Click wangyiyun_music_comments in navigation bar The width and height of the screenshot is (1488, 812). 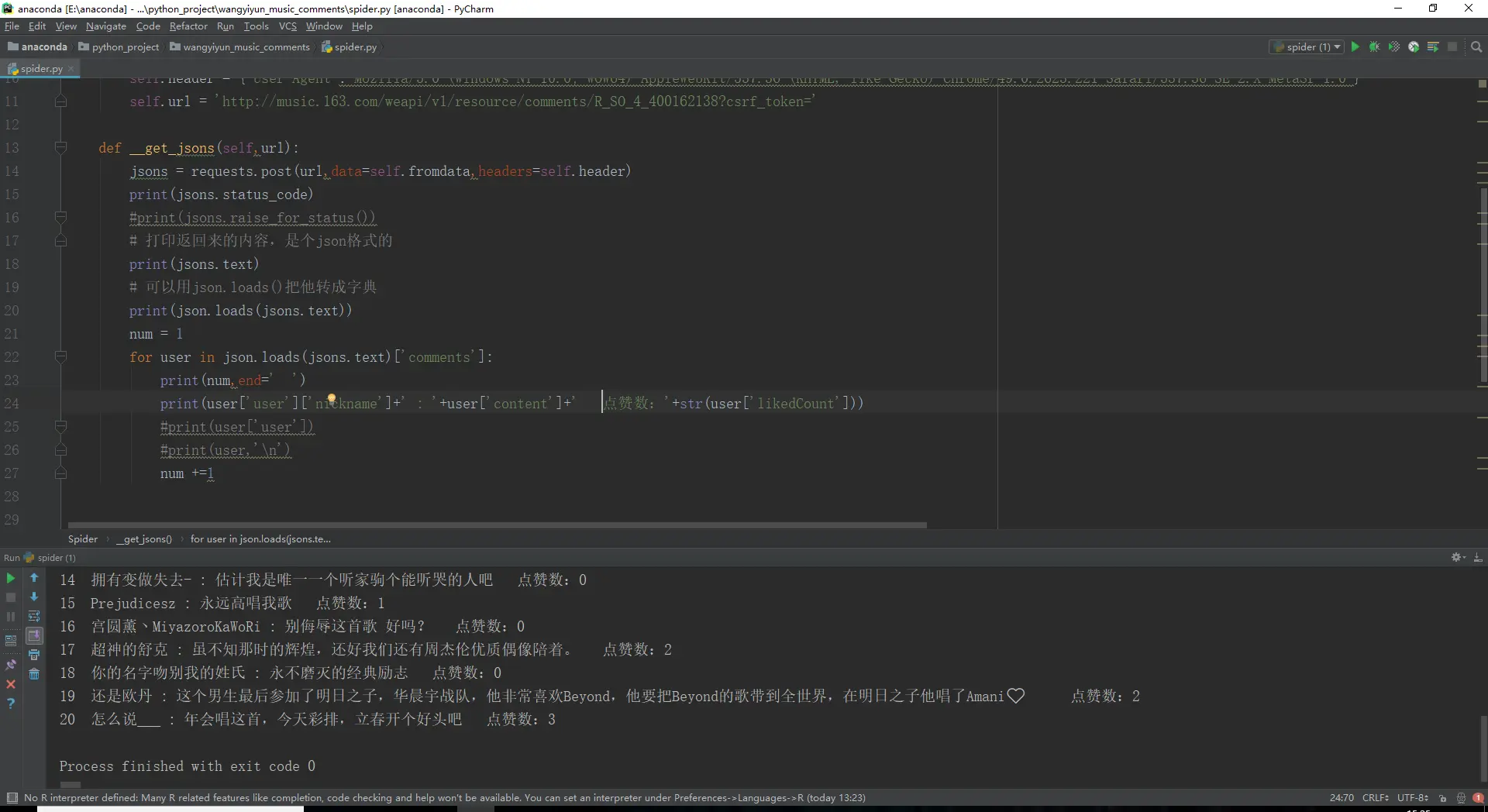[x=239, y=46]
